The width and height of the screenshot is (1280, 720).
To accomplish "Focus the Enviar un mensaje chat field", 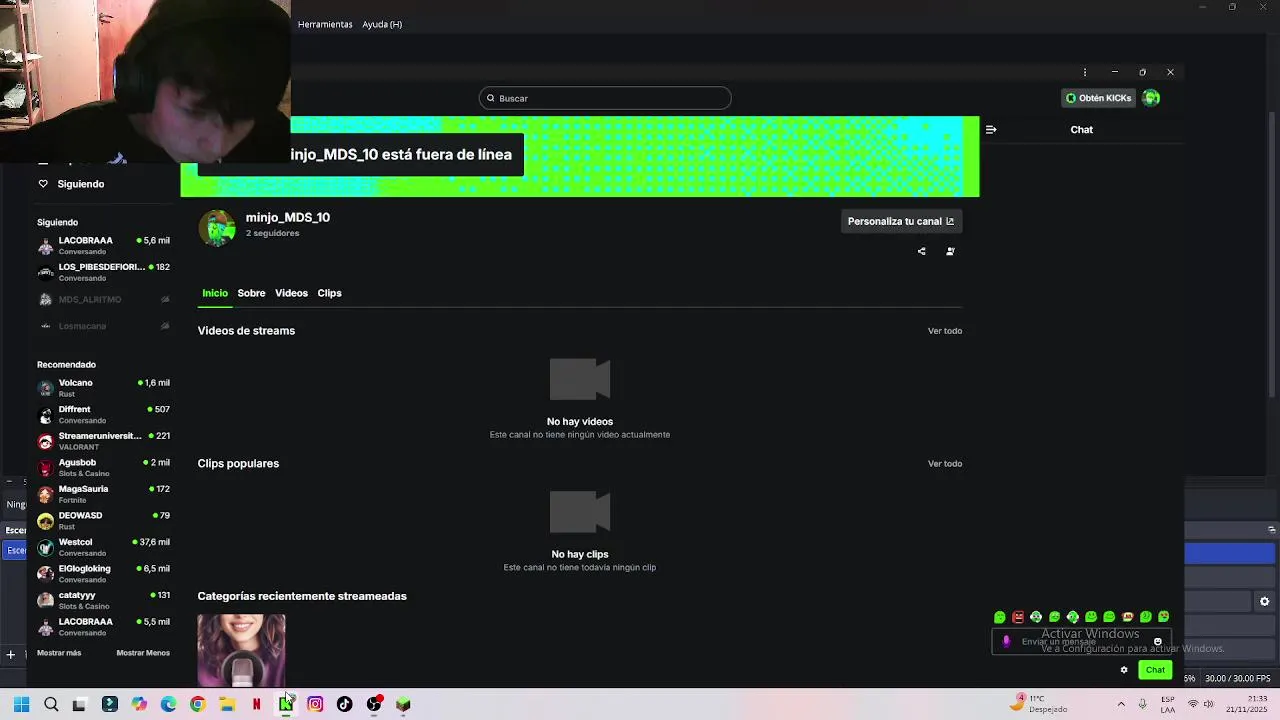I will click(1080, 642).
